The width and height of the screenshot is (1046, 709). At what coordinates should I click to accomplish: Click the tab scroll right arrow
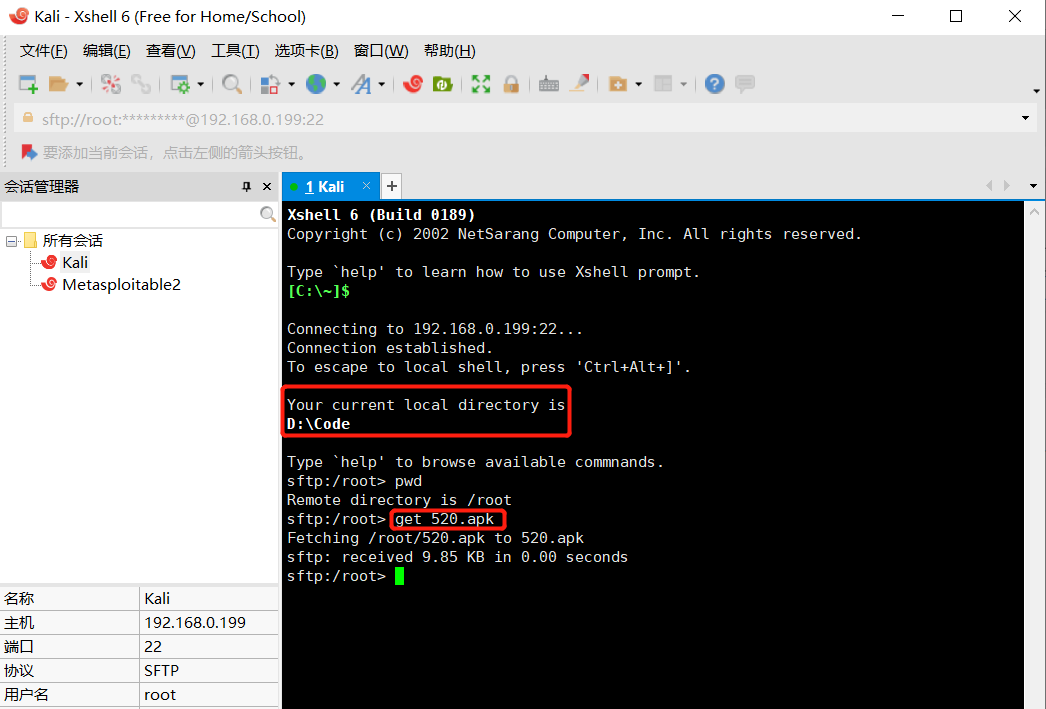1007,185
